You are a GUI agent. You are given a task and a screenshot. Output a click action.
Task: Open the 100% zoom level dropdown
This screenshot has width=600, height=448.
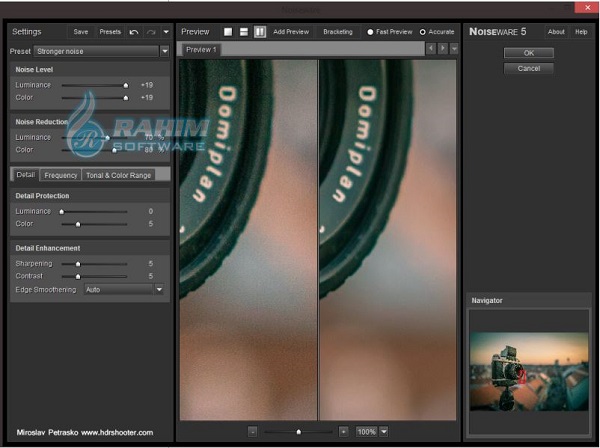click(384, 432)
